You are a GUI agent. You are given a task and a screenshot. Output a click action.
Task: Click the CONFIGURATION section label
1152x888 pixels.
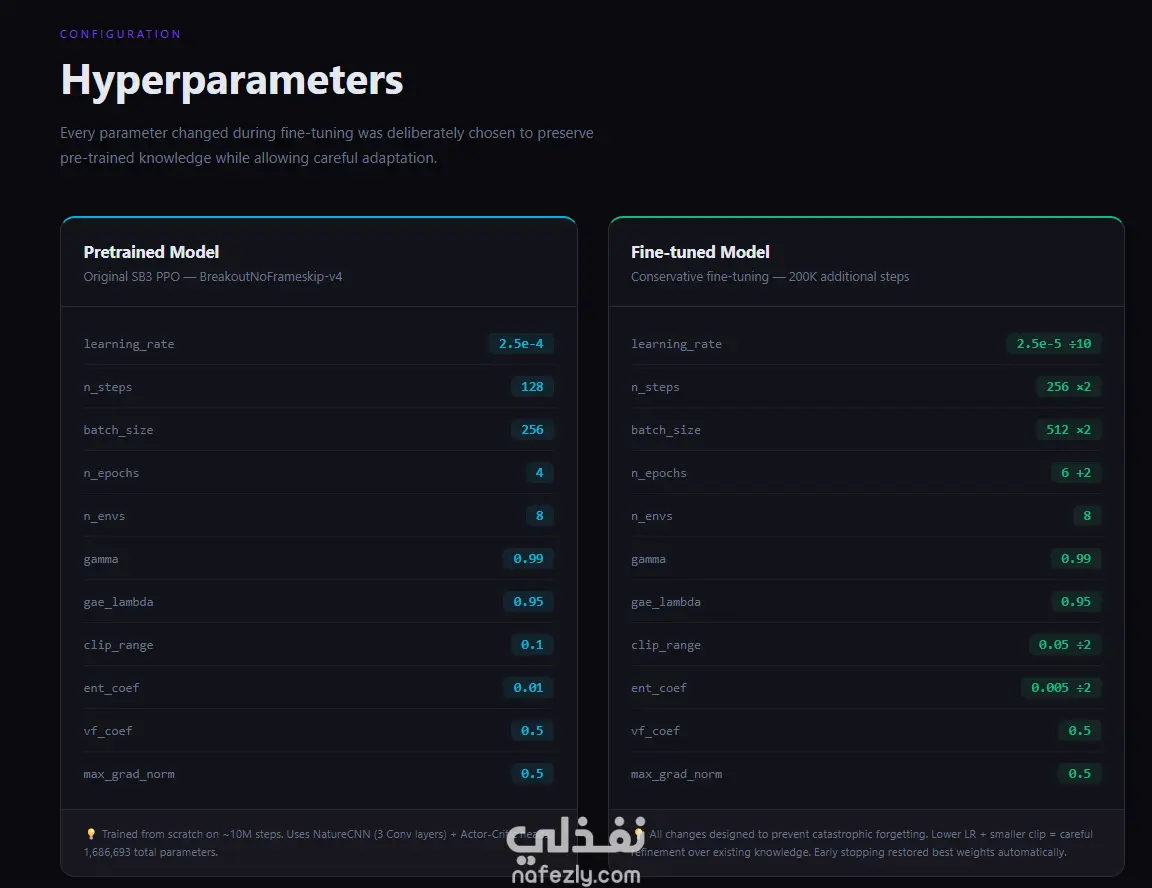click(120, 34)
